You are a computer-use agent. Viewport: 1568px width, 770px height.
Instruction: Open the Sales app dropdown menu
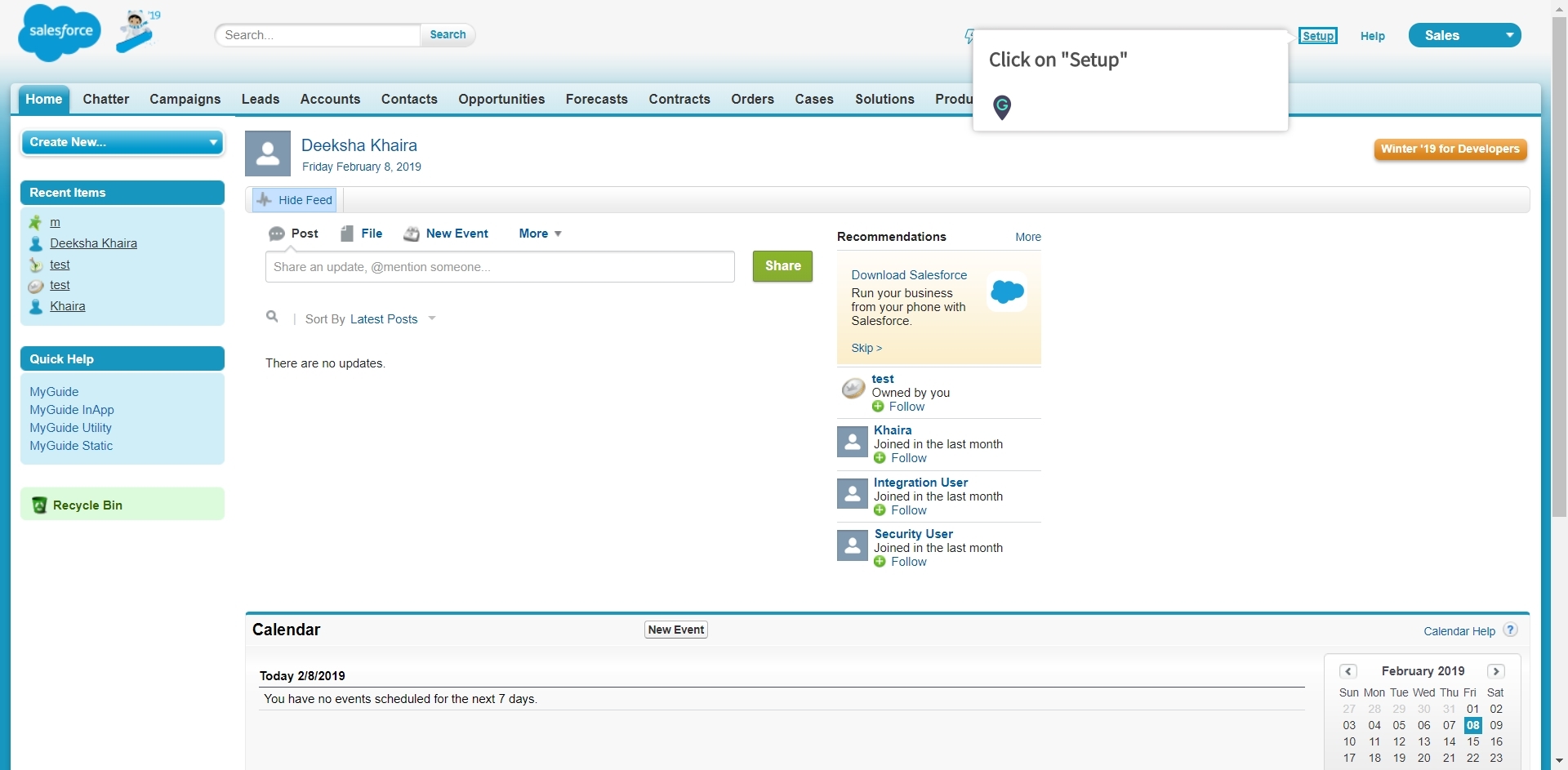click(x=1465, y=35)
